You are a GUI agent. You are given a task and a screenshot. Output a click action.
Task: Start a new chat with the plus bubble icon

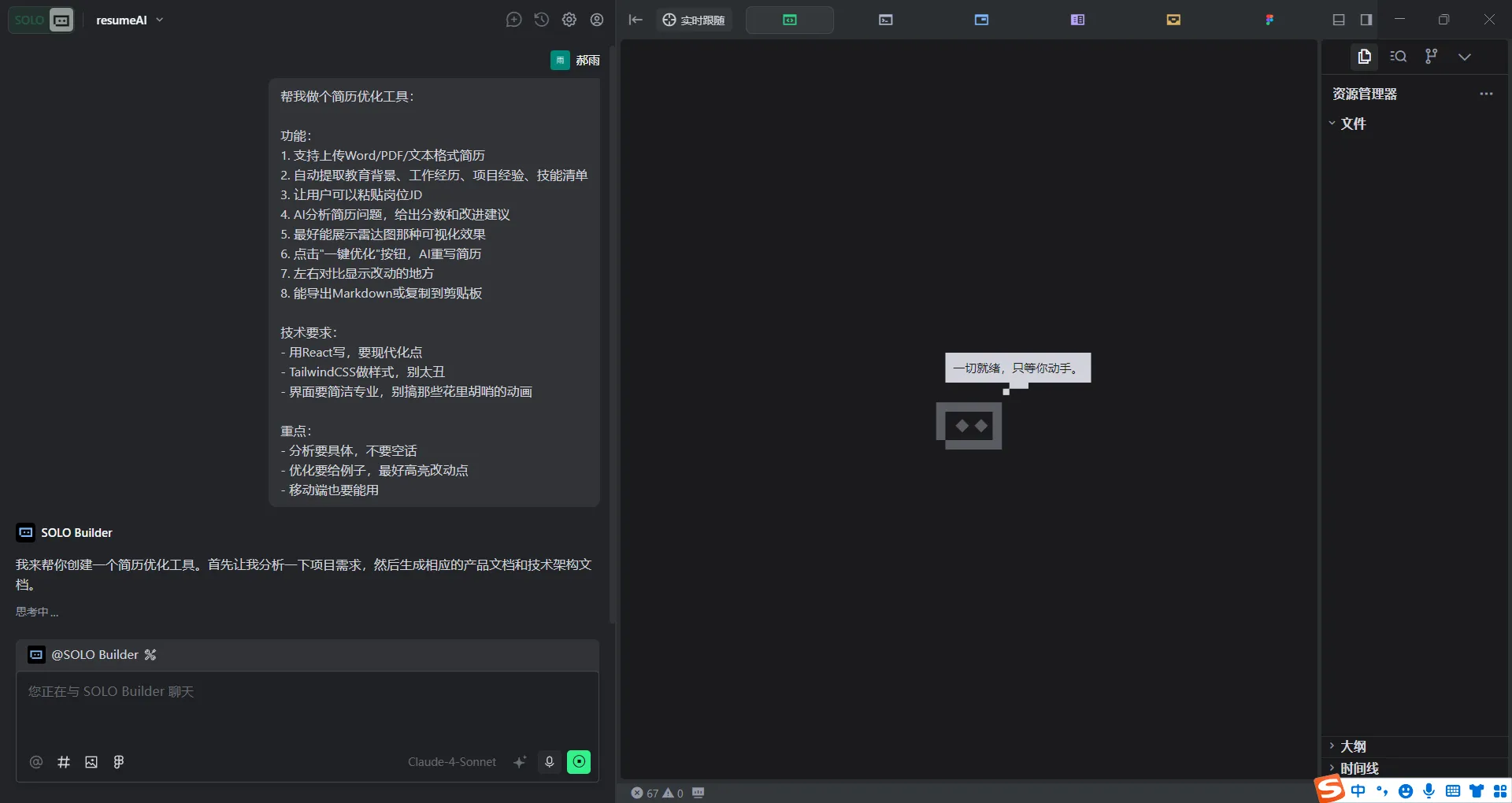(x=513, y=20)
